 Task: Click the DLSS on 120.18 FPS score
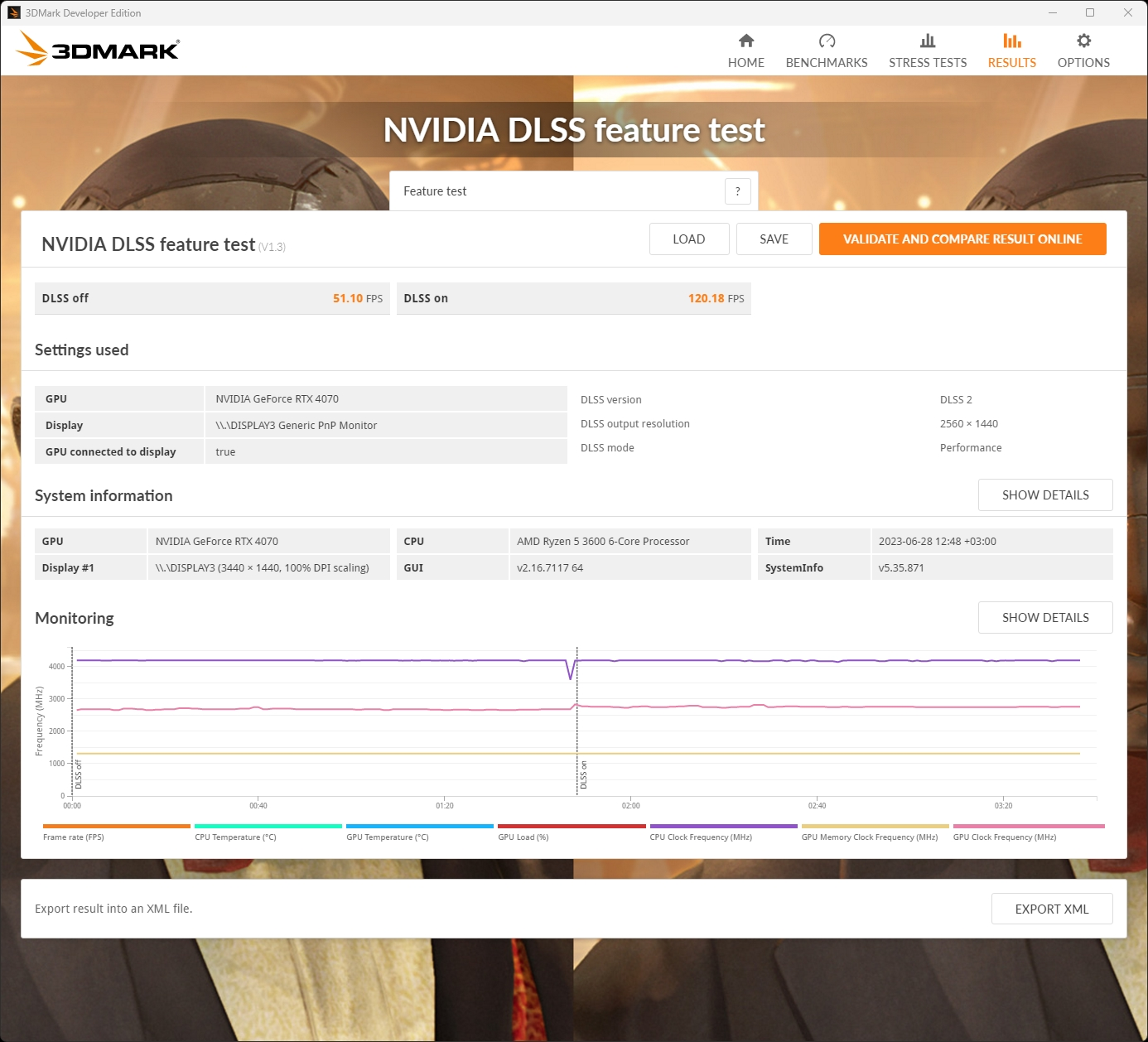[x=716, y=299]
